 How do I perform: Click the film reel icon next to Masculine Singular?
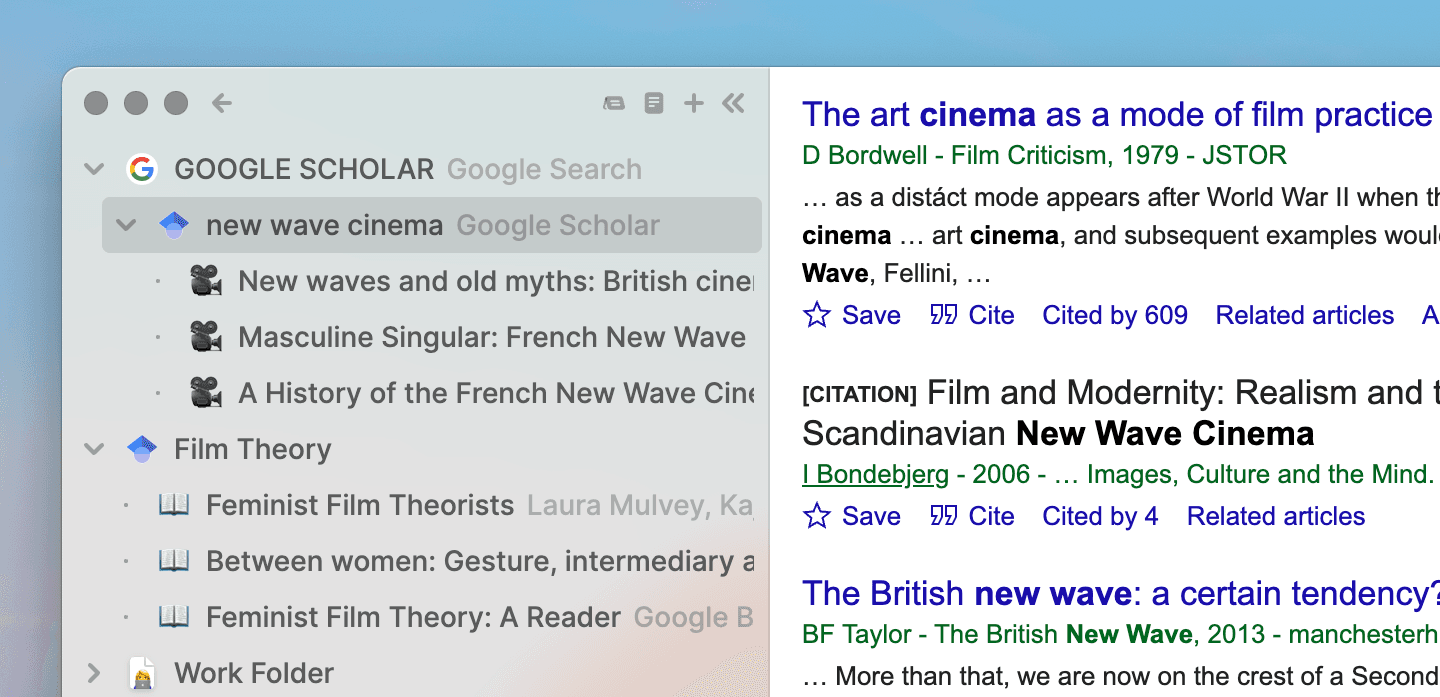pos(205,337)
